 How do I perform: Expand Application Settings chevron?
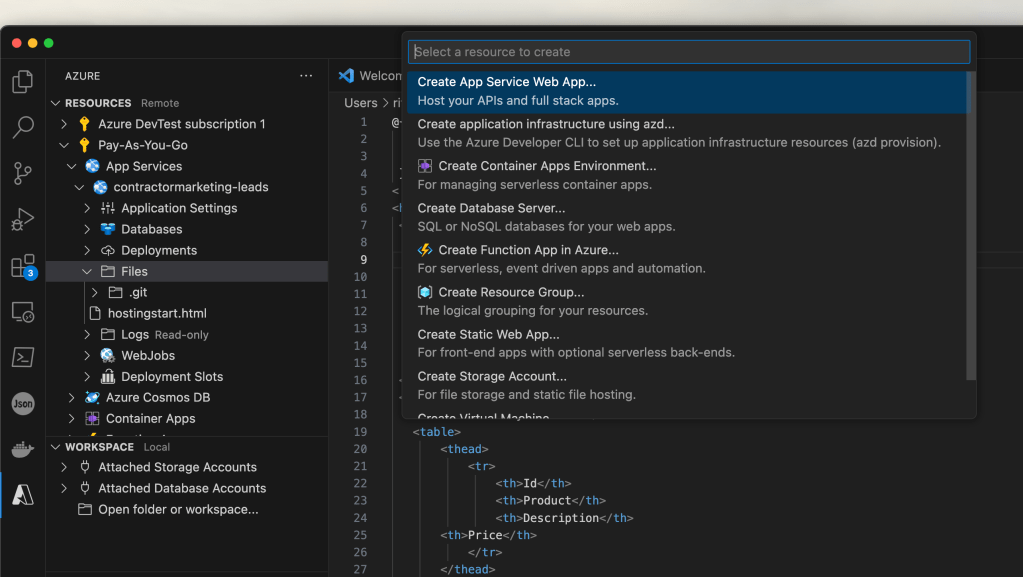87,208
